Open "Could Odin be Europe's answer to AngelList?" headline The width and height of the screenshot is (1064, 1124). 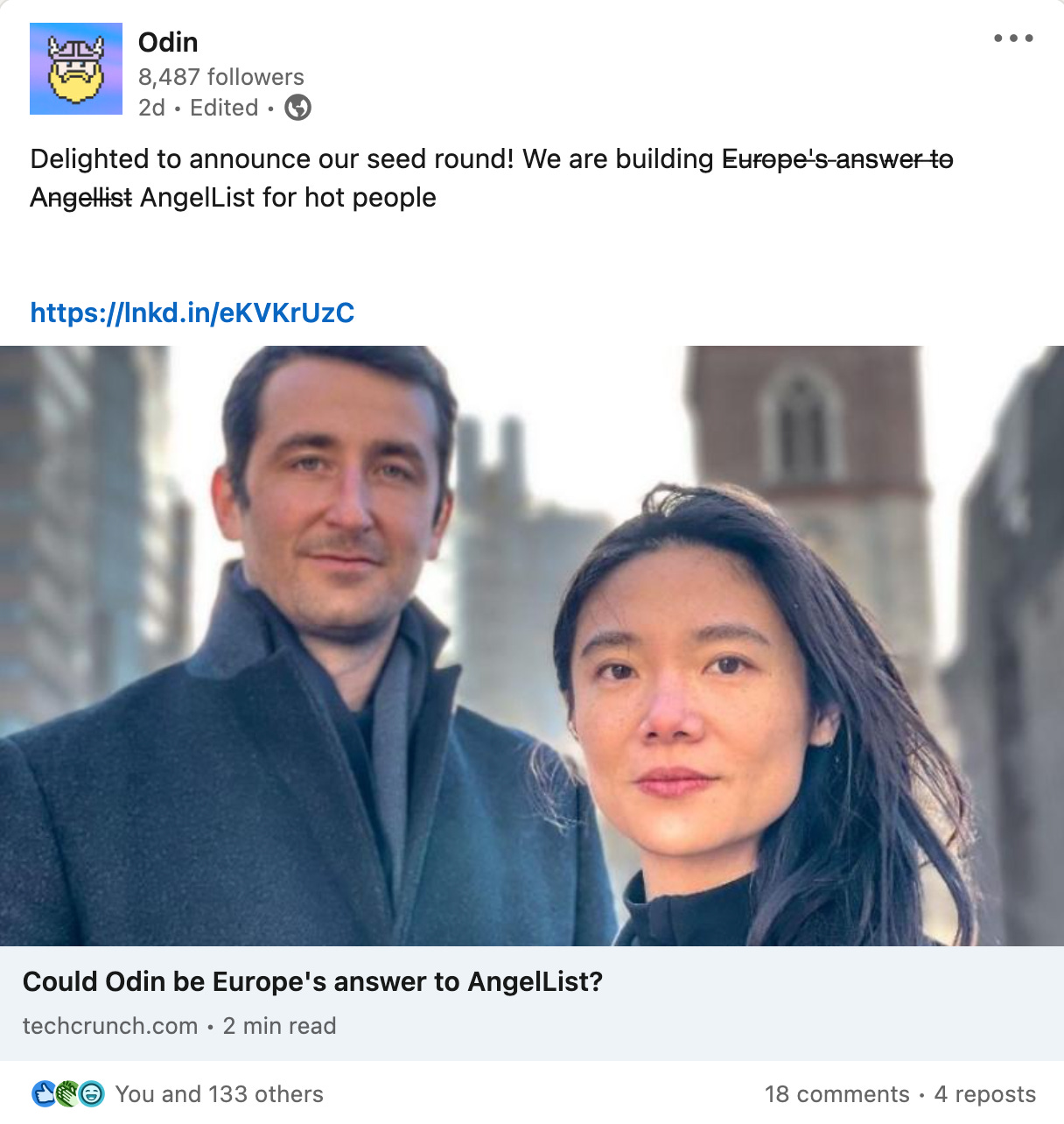click(x=313, y=981)
